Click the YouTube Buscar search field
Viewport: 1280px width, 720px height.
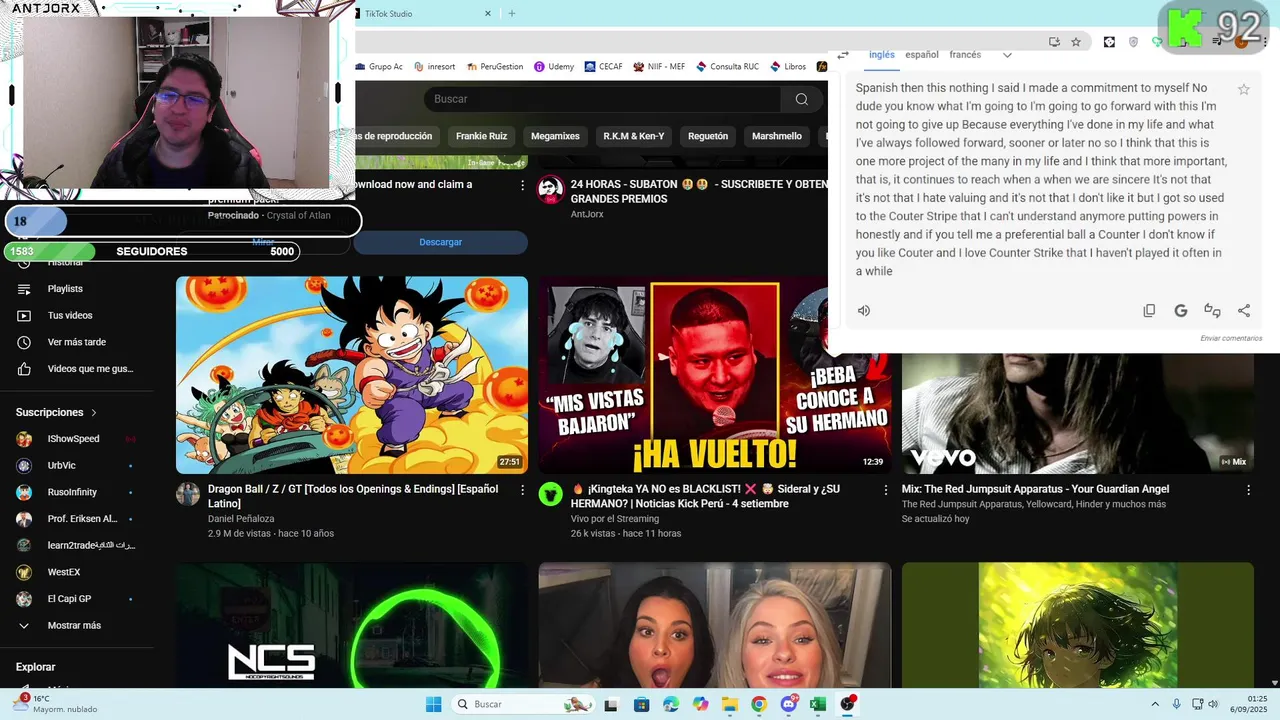tap(603, 99)
